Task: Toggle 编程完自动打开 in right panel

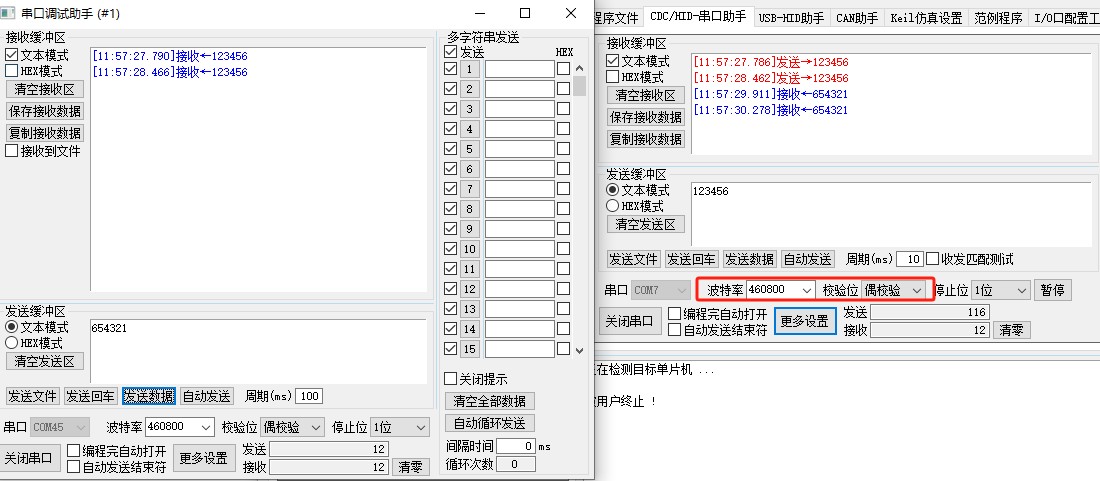Action: click(x=675, y=313)
